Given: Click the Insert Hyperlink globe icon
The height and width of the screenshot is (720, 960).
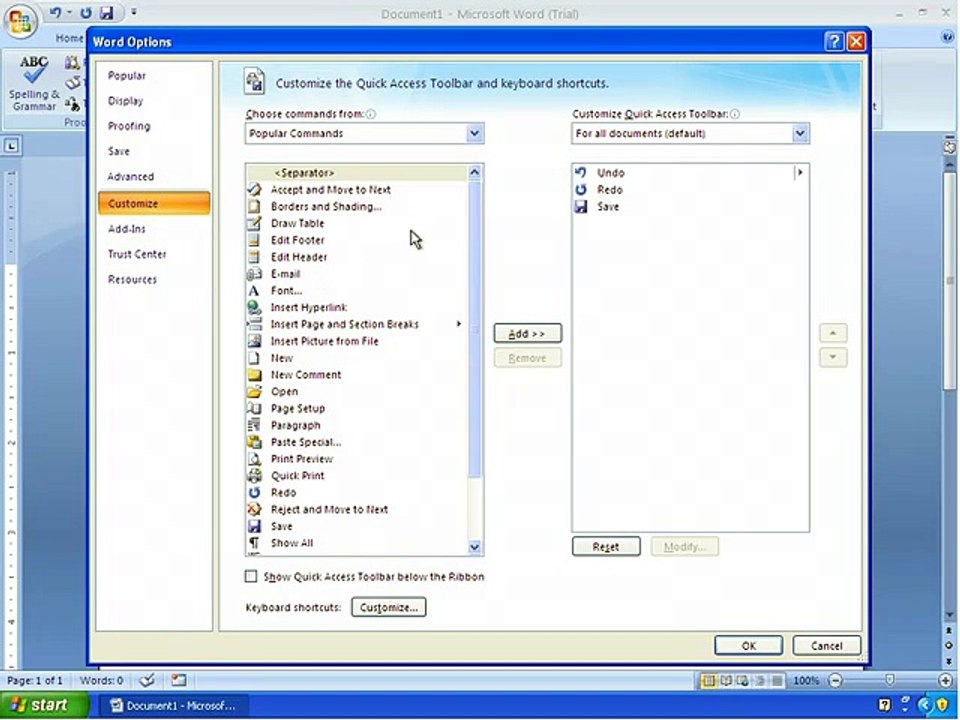Looking at the screenshot, I should [254, 307].
